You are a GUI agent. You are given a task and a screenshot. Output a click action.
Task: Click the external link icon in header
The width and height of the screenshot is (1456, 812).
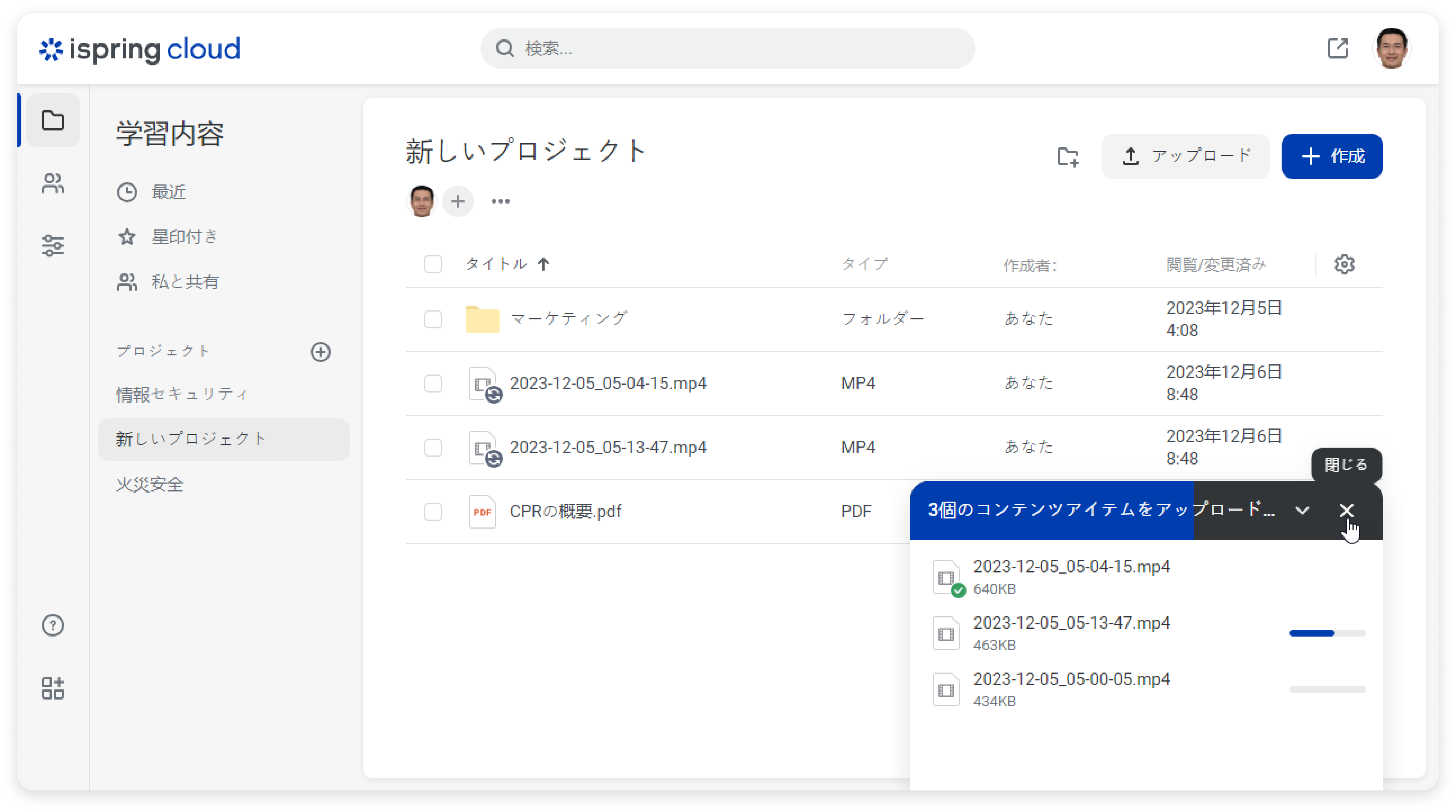[x=1337, y=49]
